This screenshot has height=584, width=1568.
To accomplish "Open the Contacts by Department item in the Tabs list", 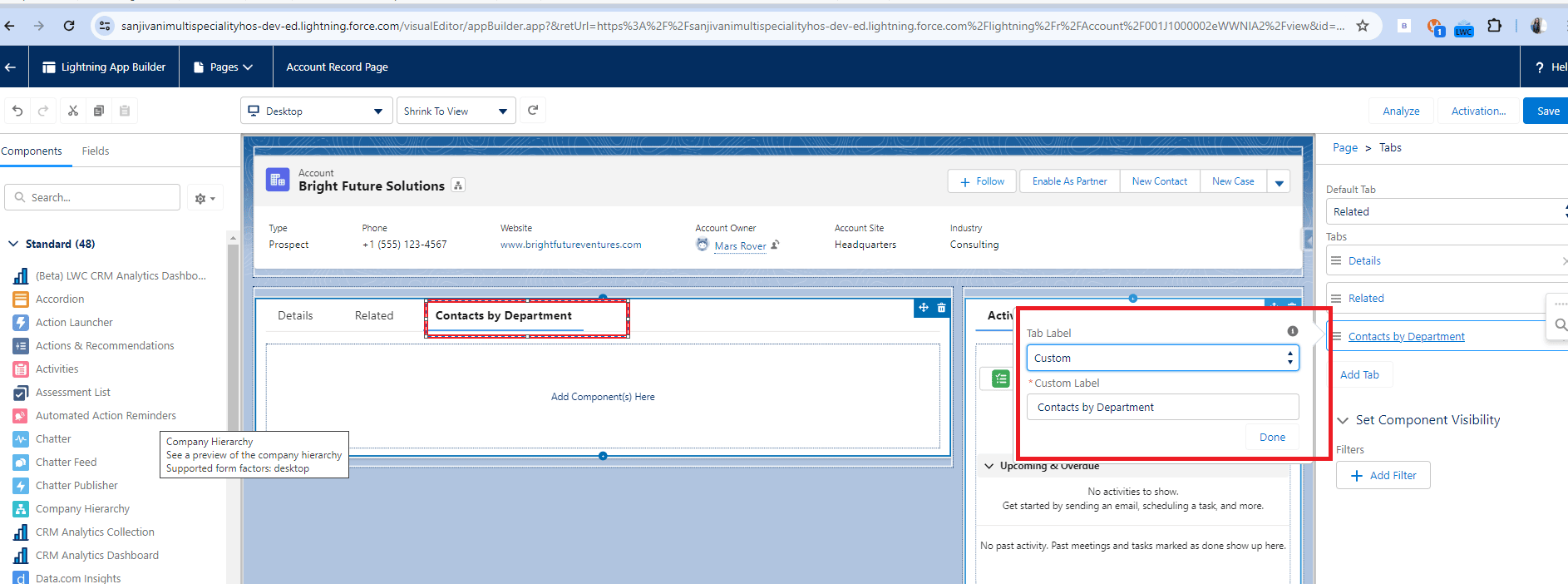I will [1407, 336].
